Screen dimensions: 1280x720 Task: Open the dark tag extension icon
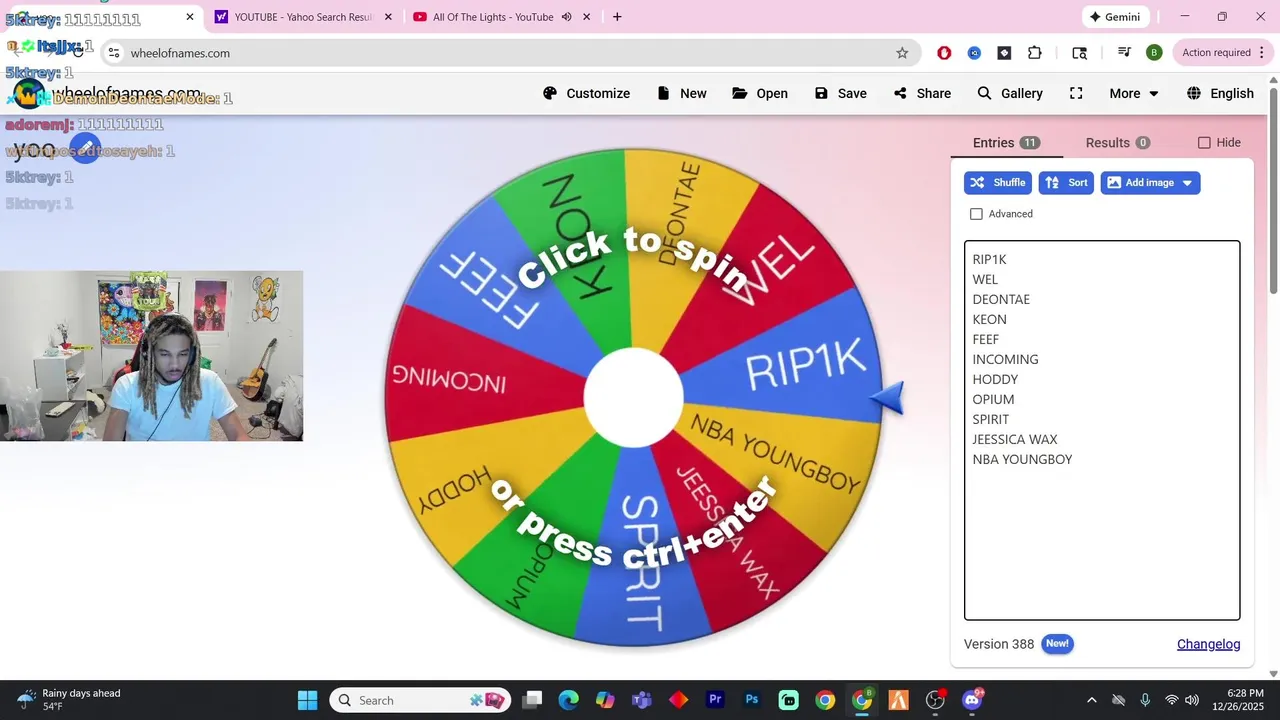1004,53
